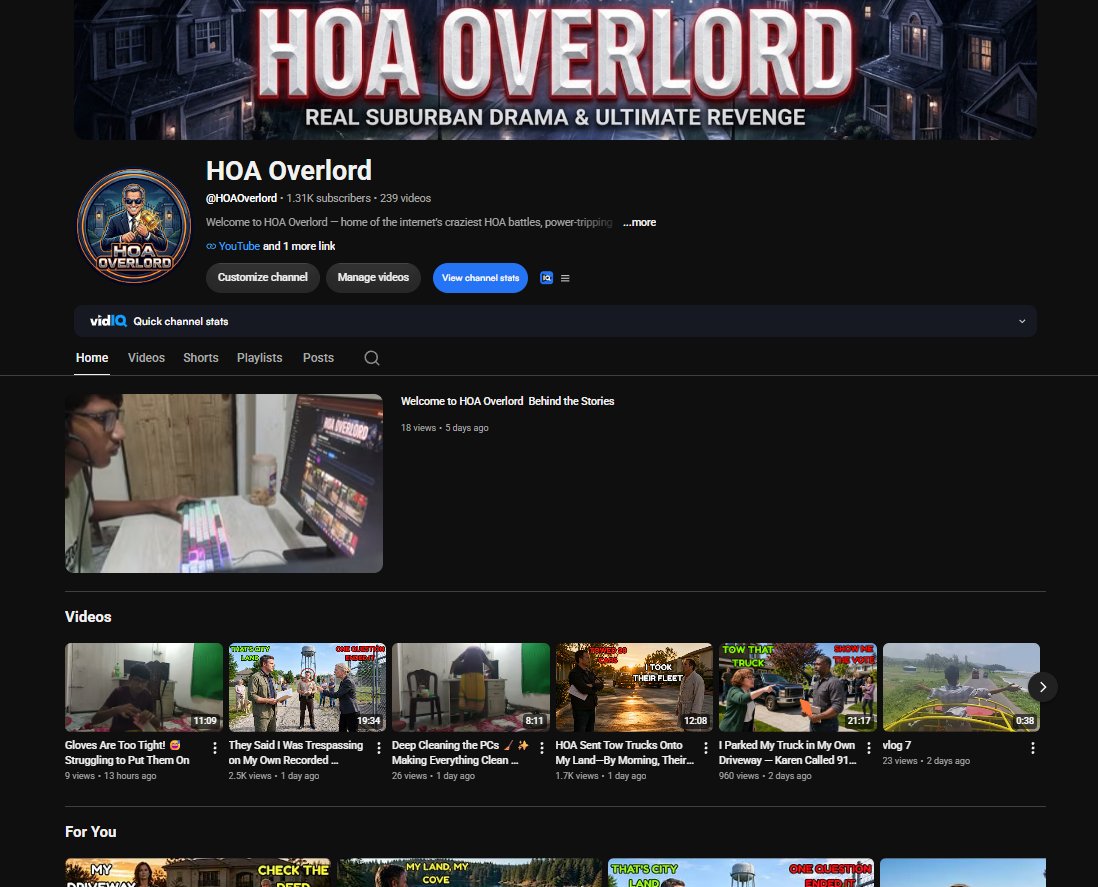
Task: Click '1.7K views • 1 day ago' text
Action: tap(601, 776)
